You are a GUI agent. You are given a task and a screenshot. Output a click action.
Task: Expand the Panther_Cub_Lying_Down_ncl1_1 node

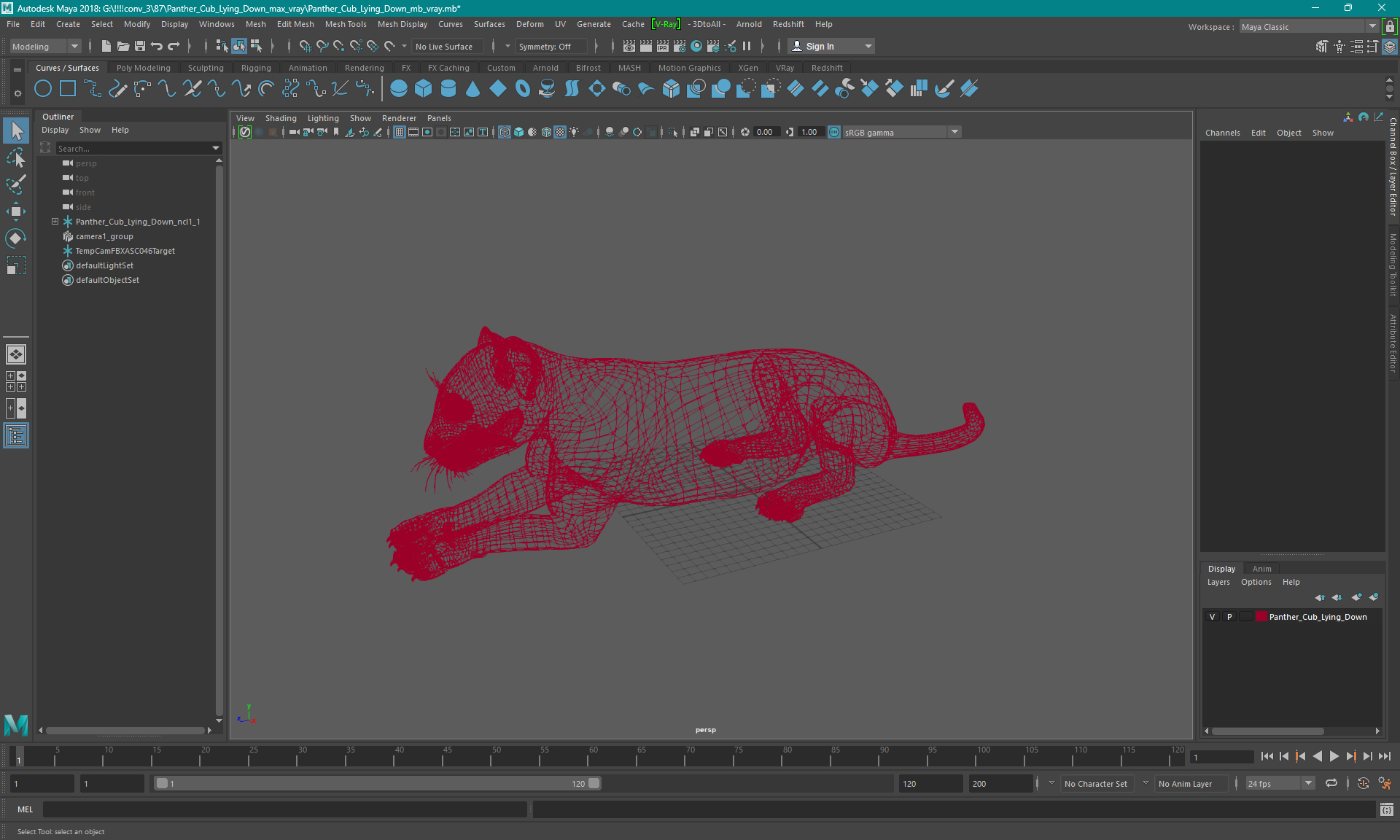coord(55,222)
